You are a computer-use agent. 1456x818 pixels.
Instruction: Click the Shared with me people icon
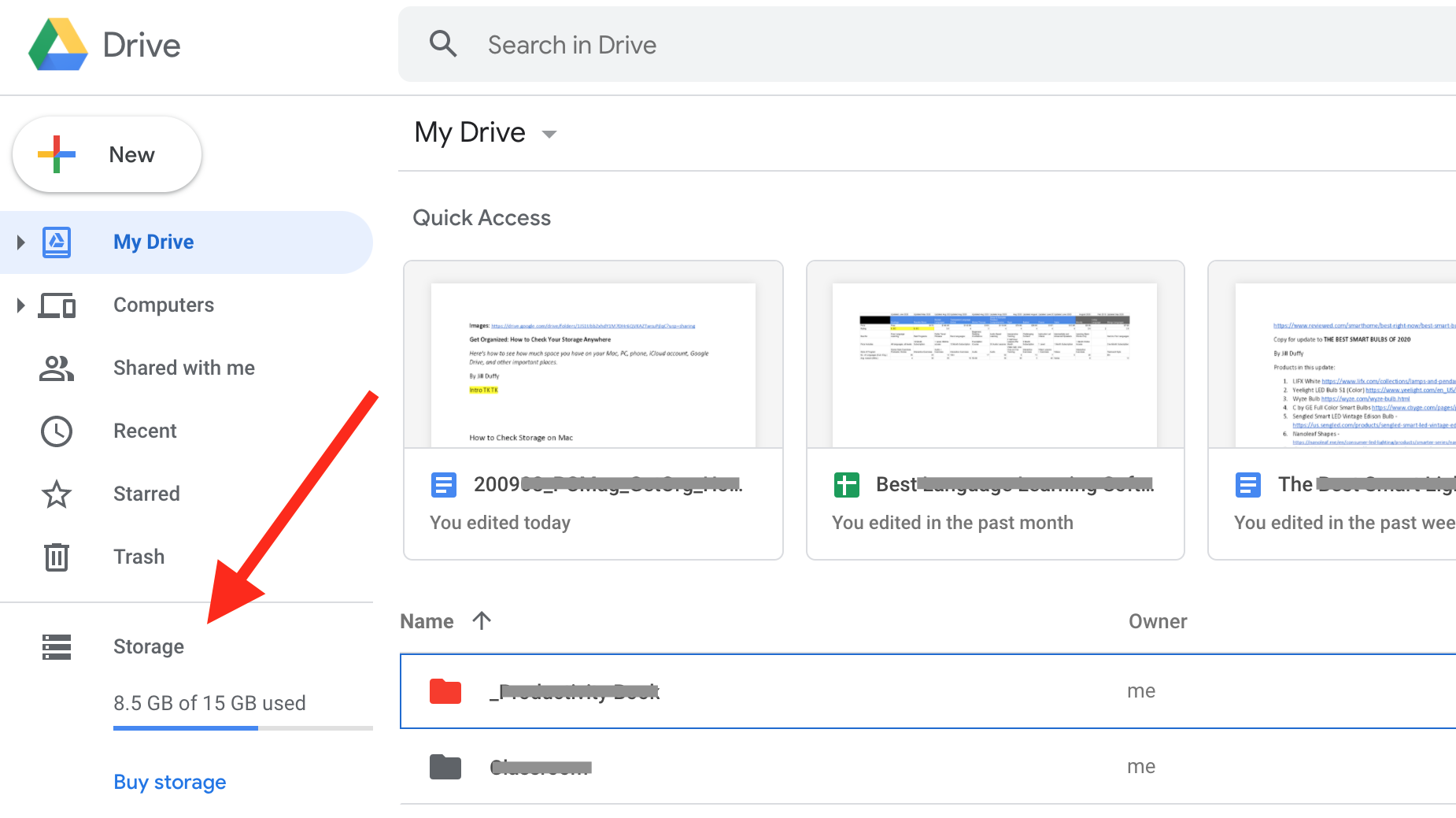(x=57, y=368)
